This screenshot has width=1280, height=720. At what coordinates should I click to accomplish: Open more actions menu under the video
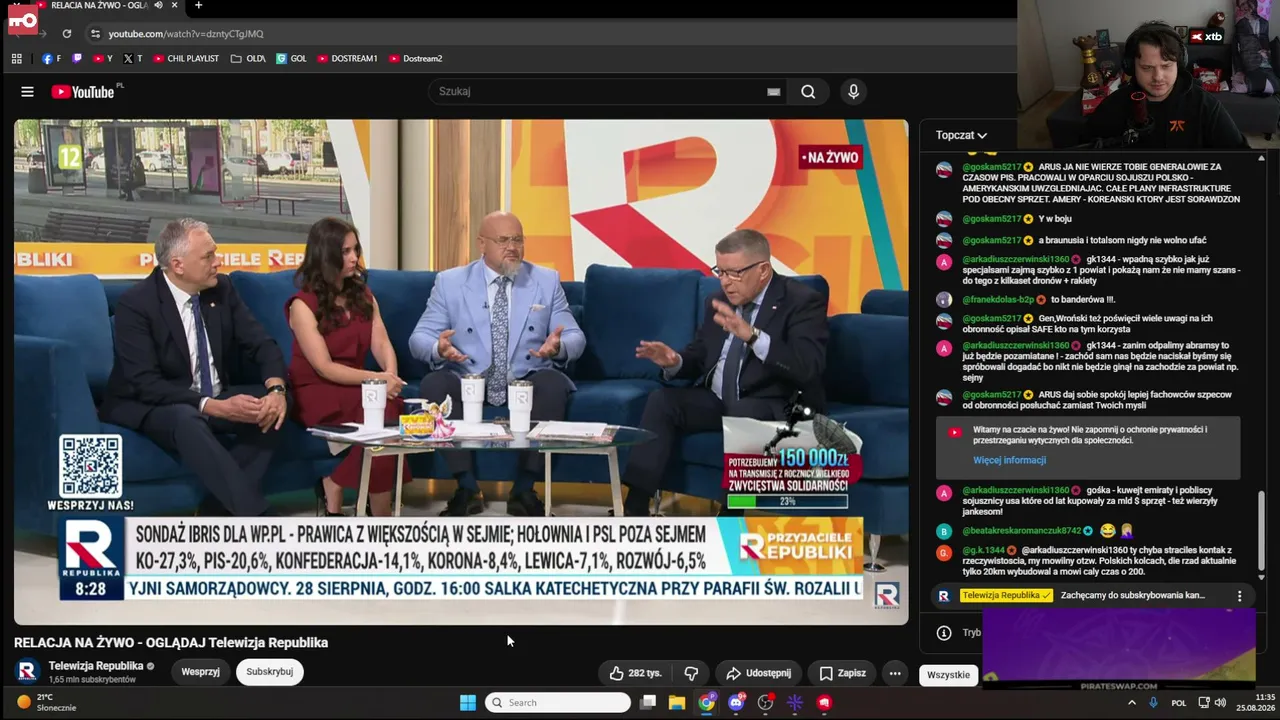tap(895, 673)
